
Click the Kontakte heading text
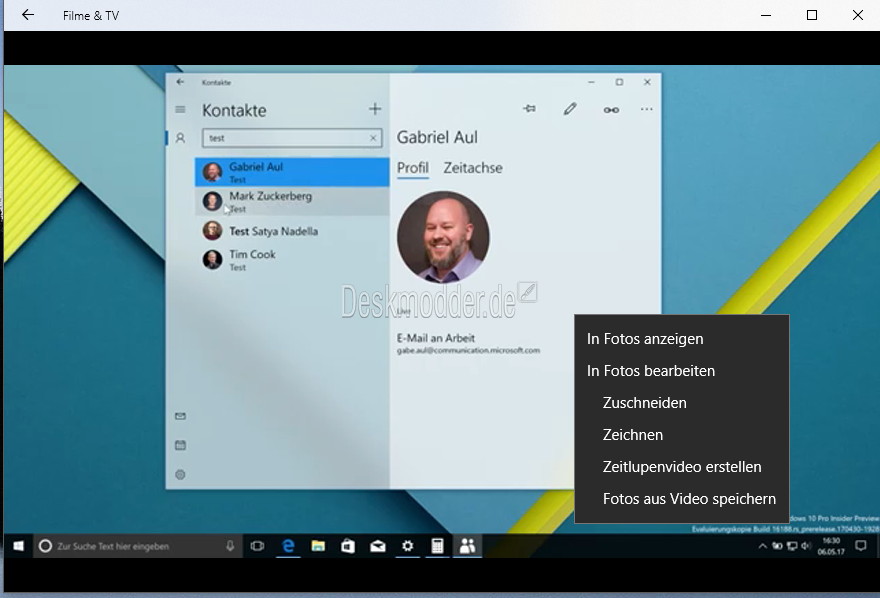(234, 111)
